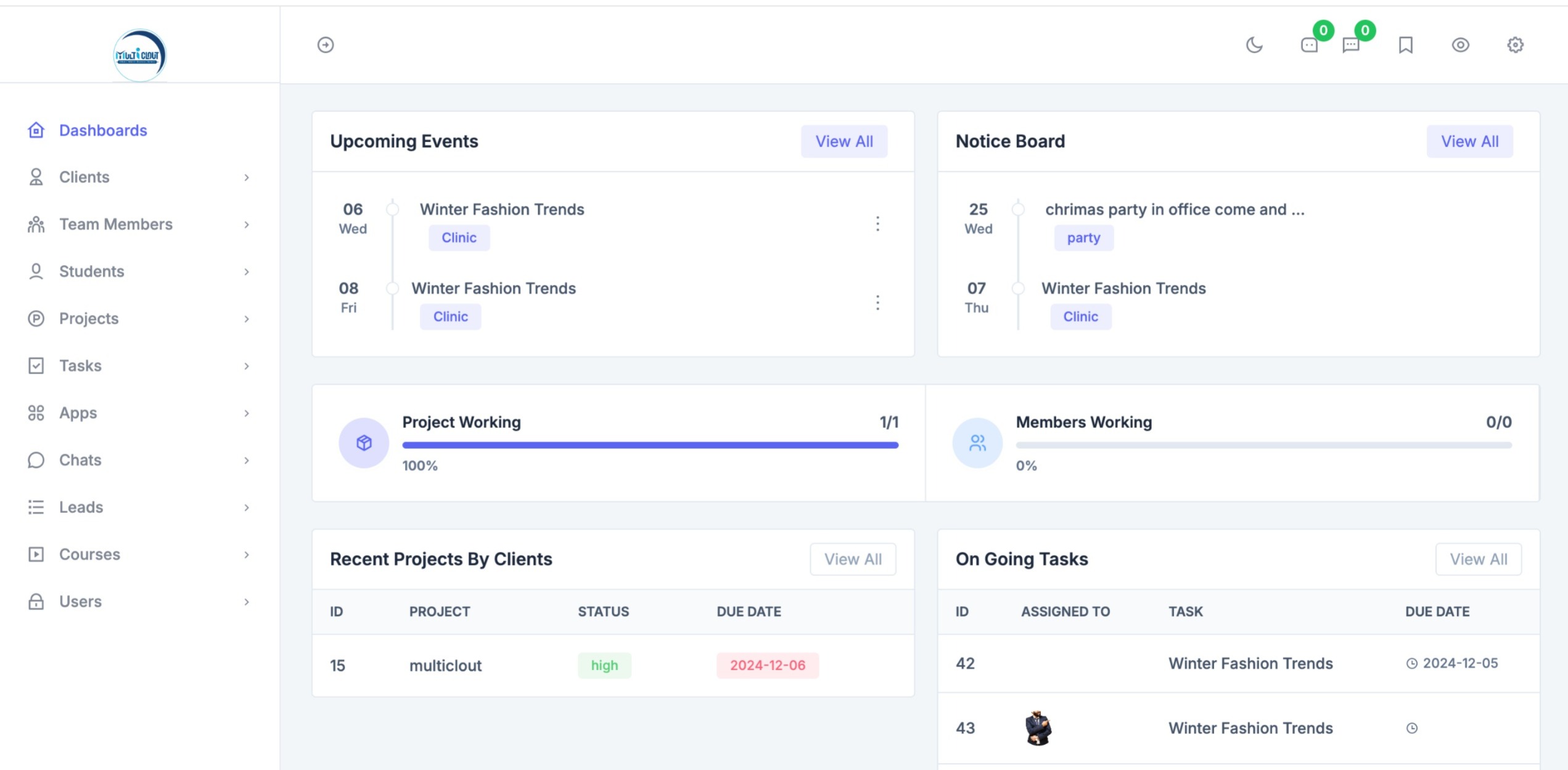Click the Multiclout logo

[140, 55]
